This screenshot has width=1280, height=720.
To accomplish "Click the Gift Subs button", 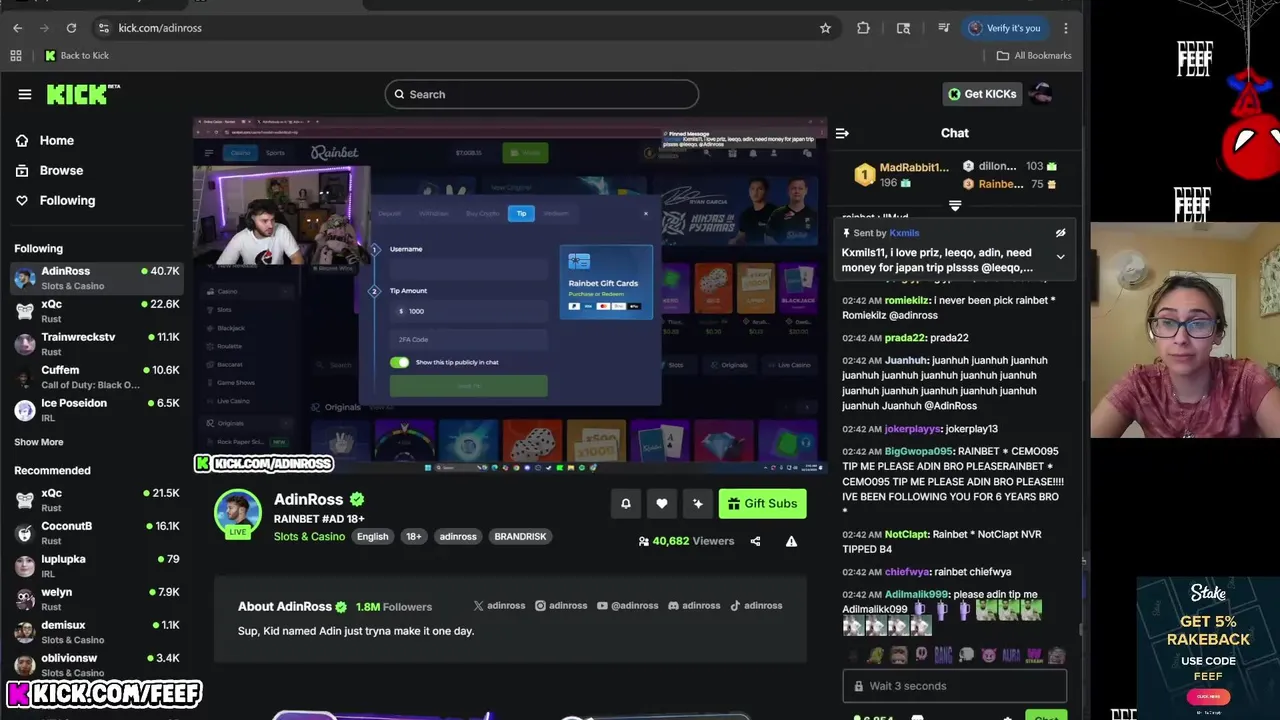I will click(762, 503).
